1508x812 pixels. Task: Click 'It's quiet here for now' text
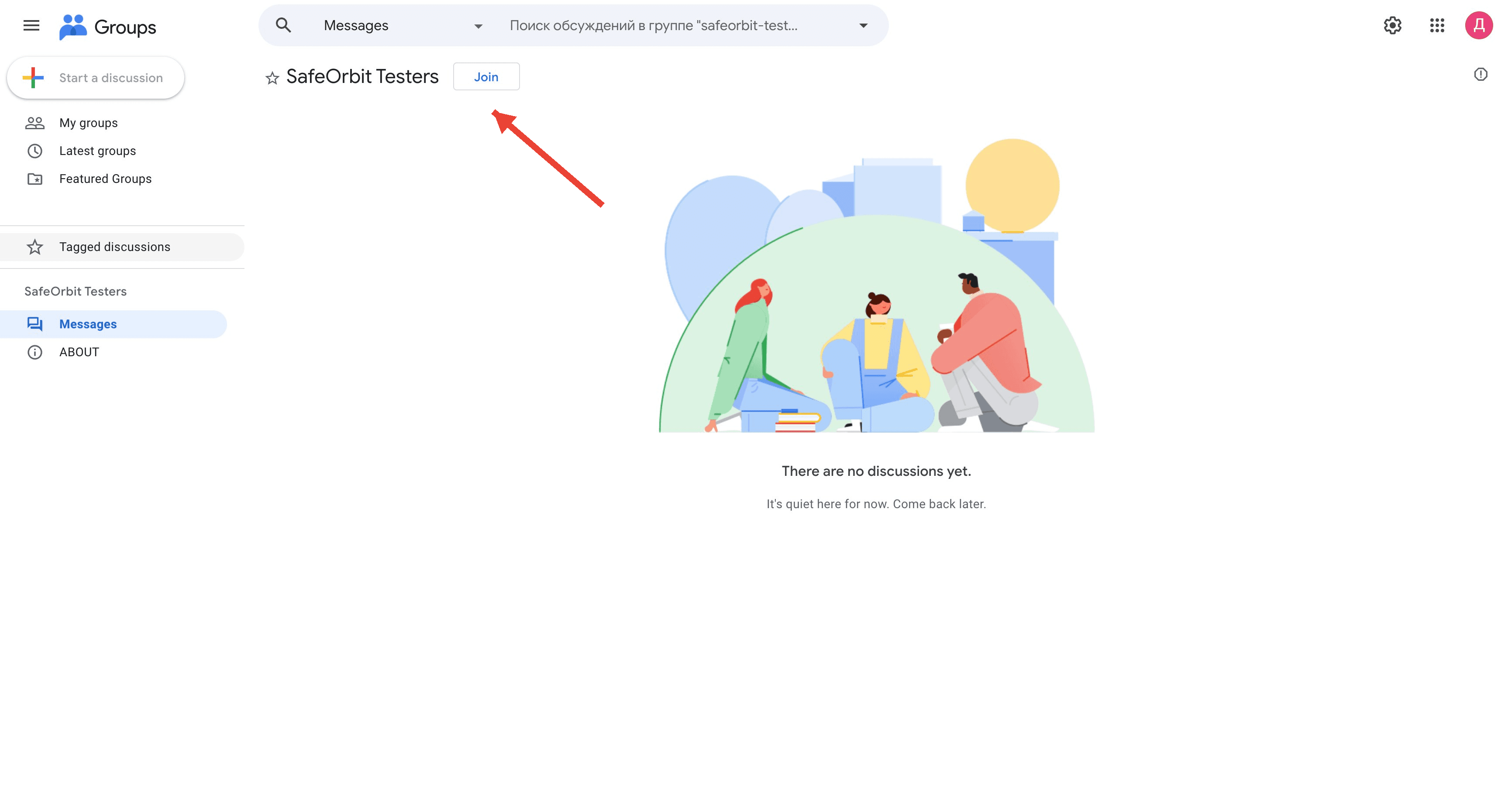876,504
